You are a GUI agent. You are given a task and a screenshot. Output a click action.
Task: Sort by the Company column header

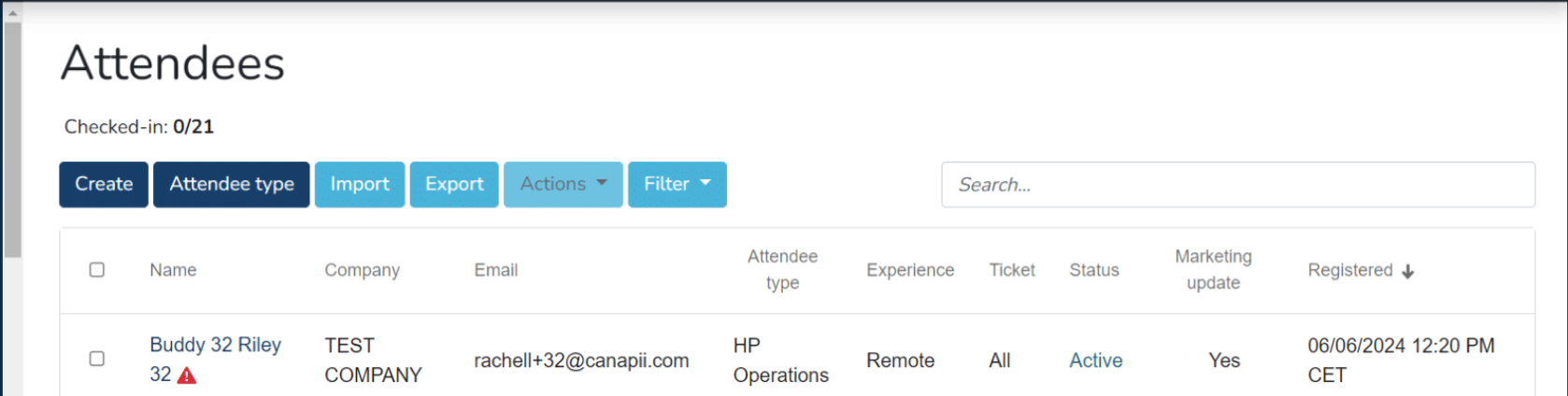pyautogui.click(x=362, y=270)
